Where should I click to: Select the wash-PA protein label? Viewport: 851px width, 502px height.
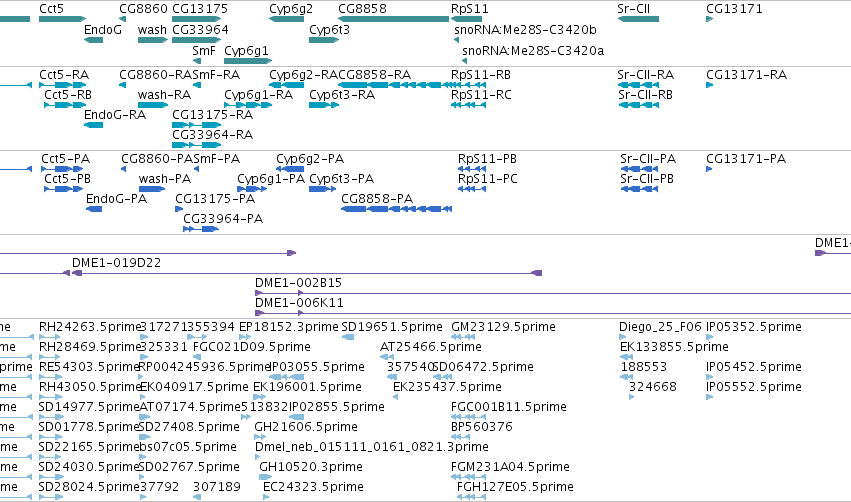pos(165,179)
